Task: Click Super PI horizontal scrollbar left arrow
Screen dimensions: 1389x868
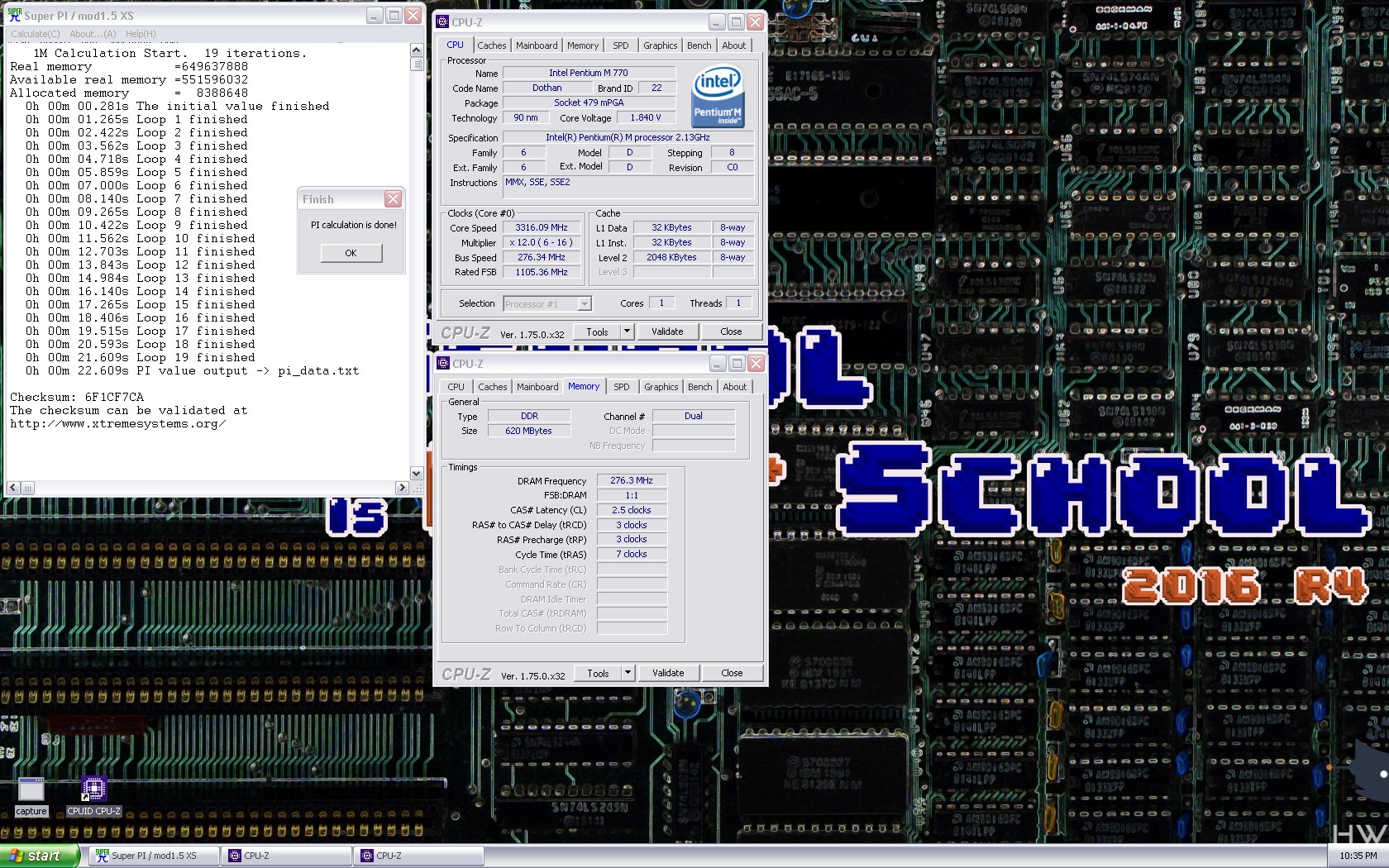Action: coord(12,488)
